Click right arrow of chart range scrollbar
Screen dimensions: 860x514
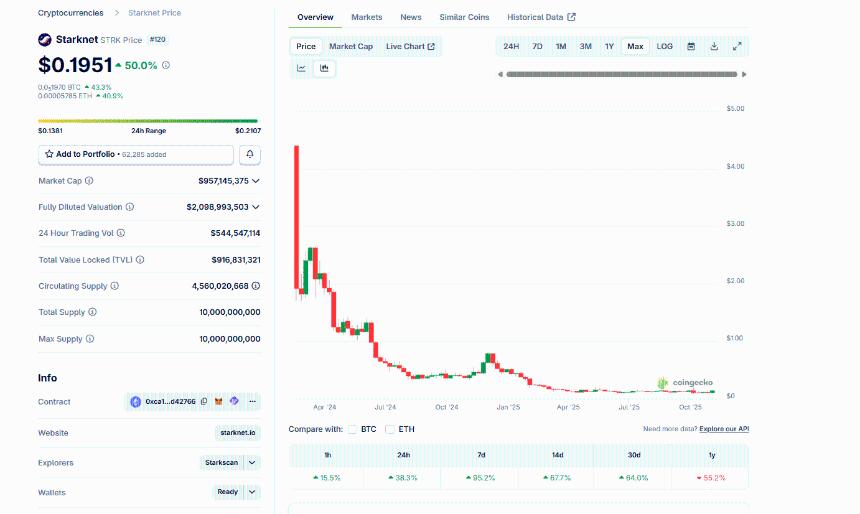[x=744, y=74]
